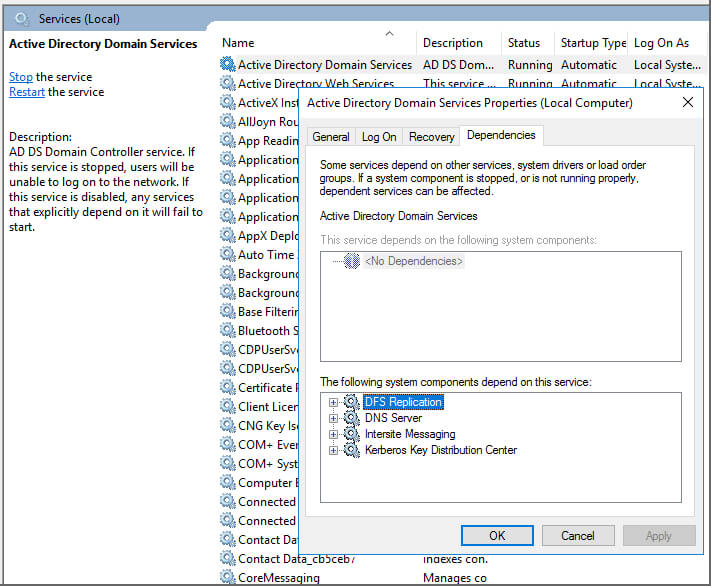Click gear icon beside Bluetooth S row
This screenshot has width=711, height=586.
(228, 331)
